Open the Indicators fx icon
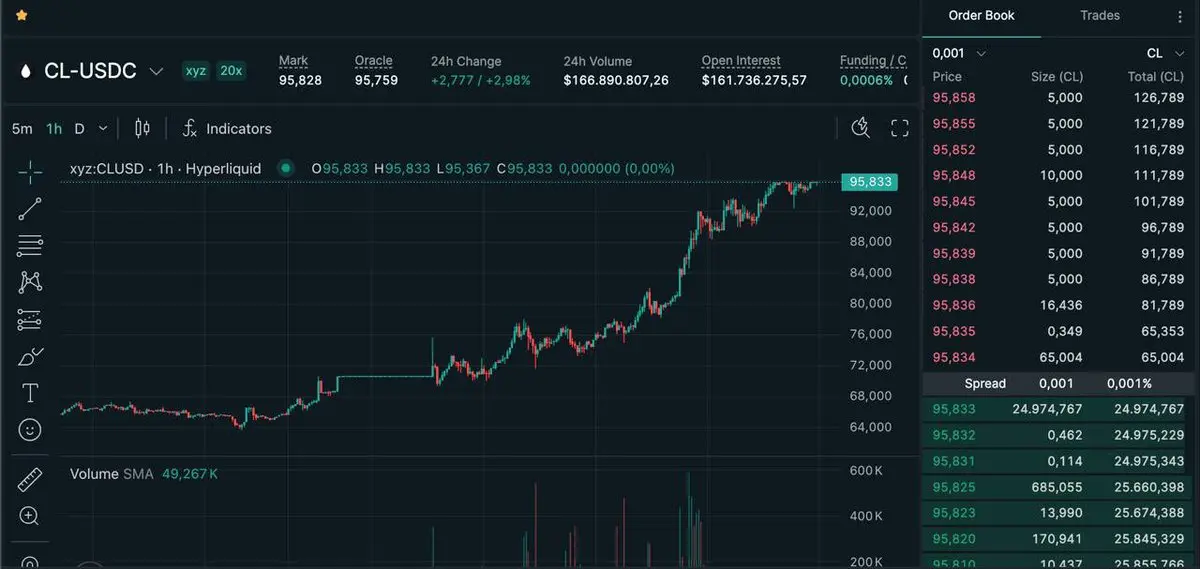1200x569 pixels. tap(189, 128)
